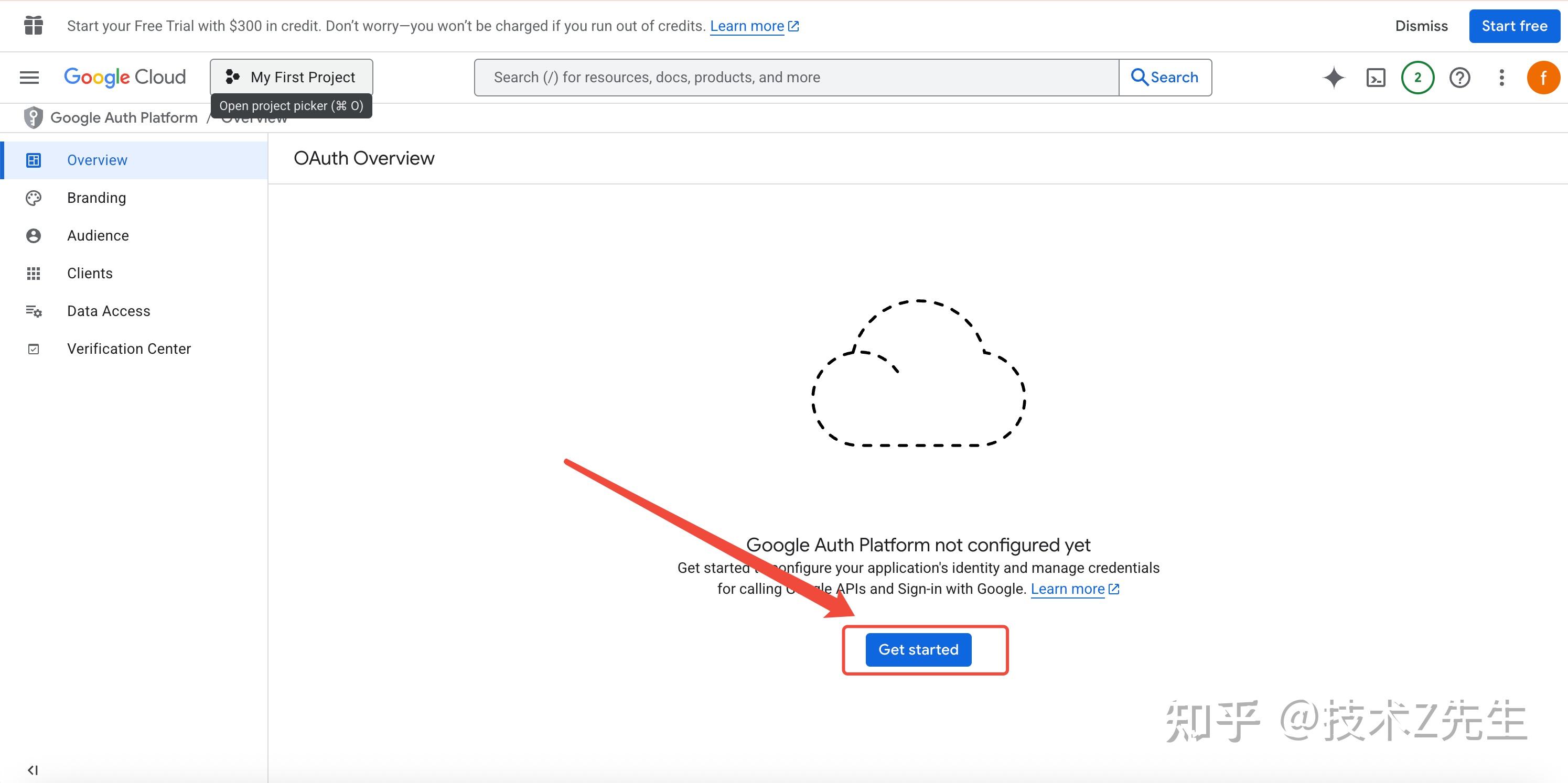Open the Data Access section
1568x783 pixels.
pyautogui.click(x=109, y=310)
